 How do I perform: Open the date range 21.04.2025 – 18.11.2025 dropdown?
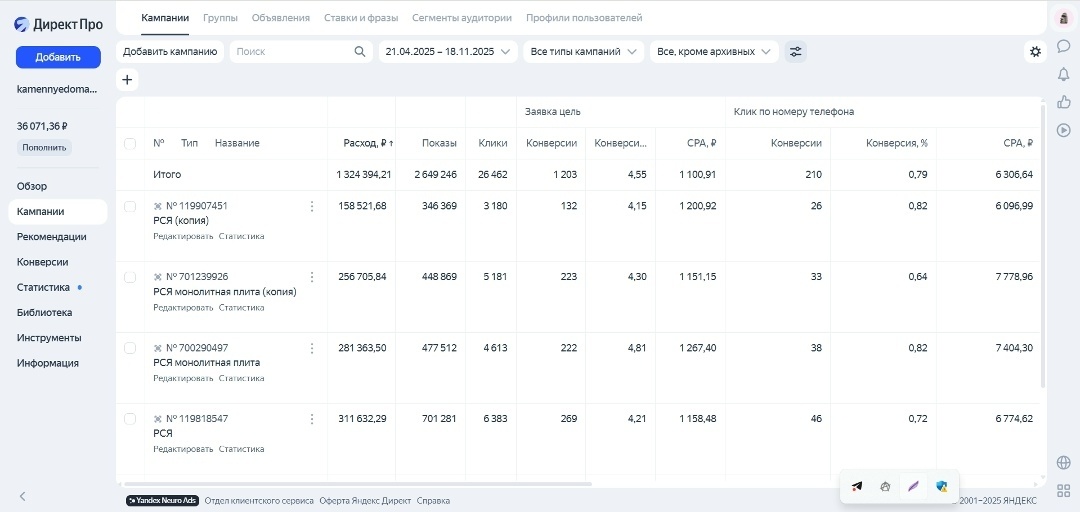(x=448, y=52)
